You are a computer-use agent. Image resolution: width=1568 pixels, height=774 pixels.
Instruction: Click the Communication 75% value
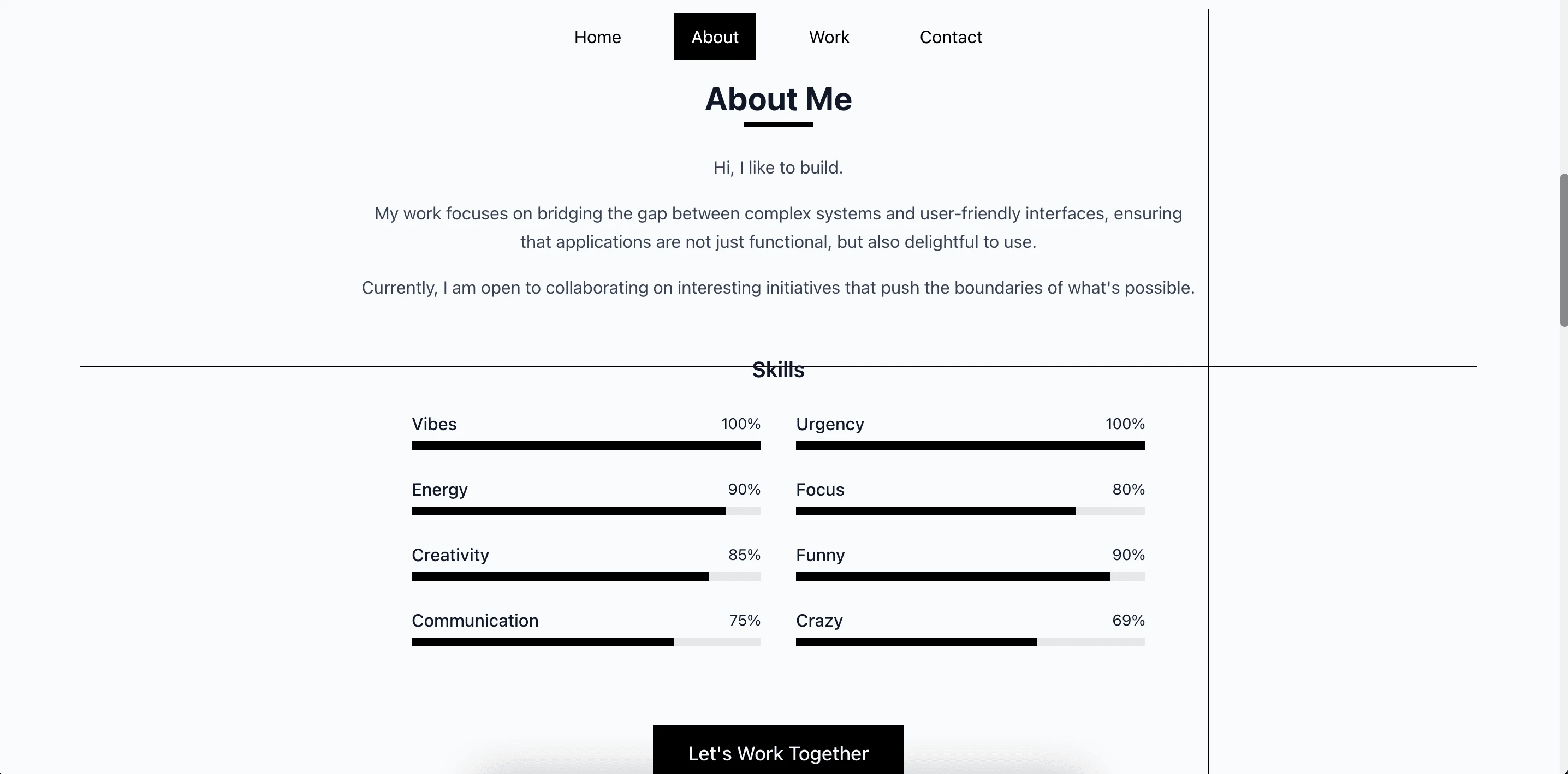745,620
